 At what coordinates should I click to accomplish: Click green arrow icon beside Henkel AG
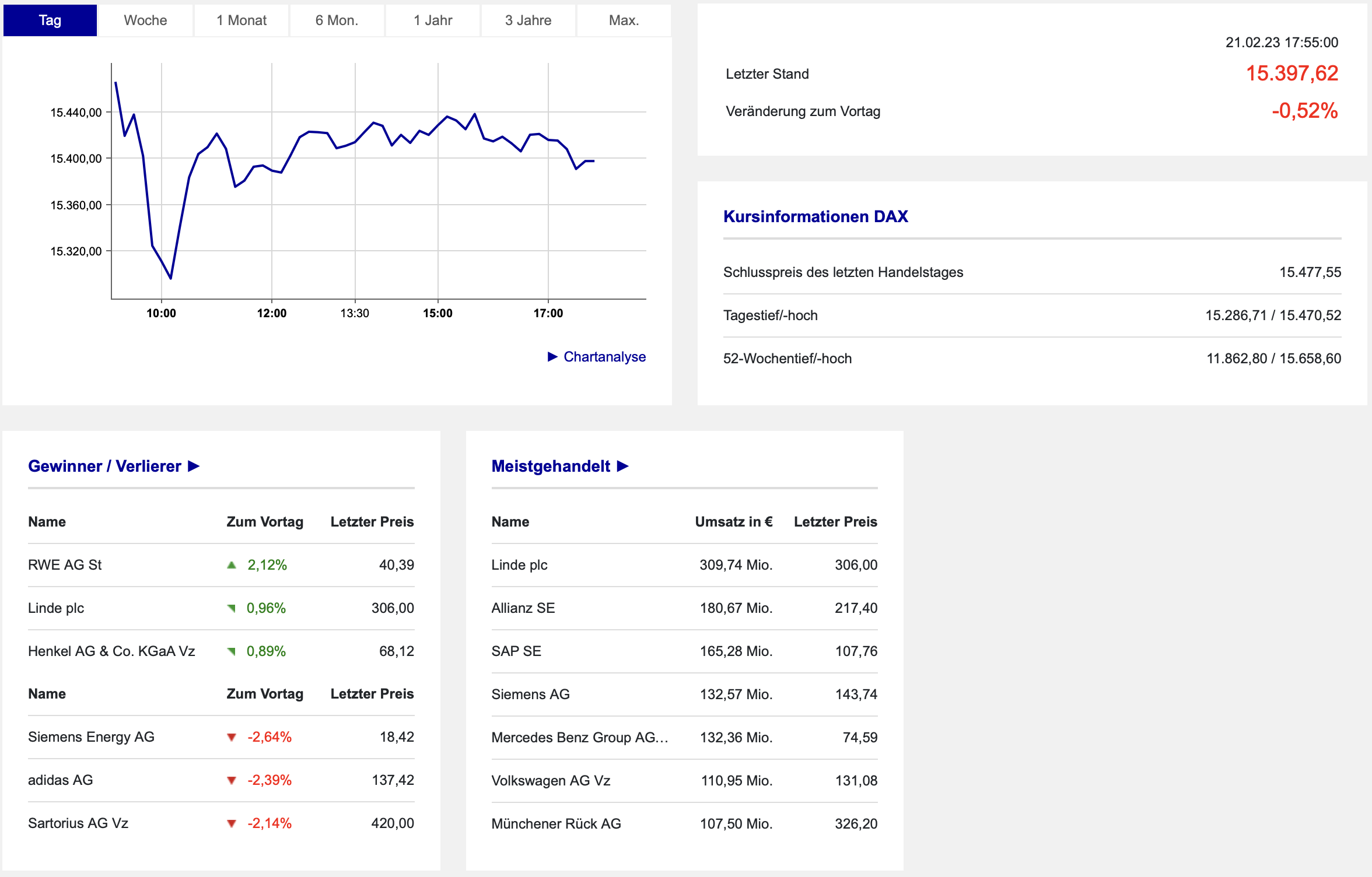click(232, 652)
